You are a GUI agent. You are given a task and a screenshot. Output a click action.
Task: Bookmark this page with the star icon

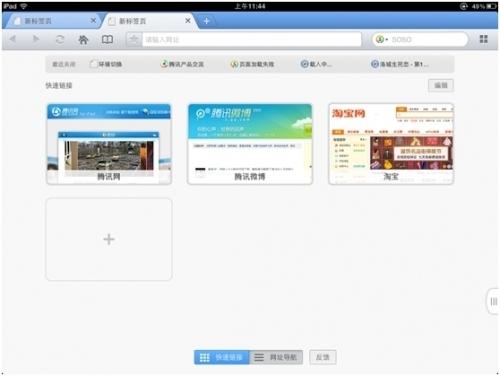click(x=134, y=39)
